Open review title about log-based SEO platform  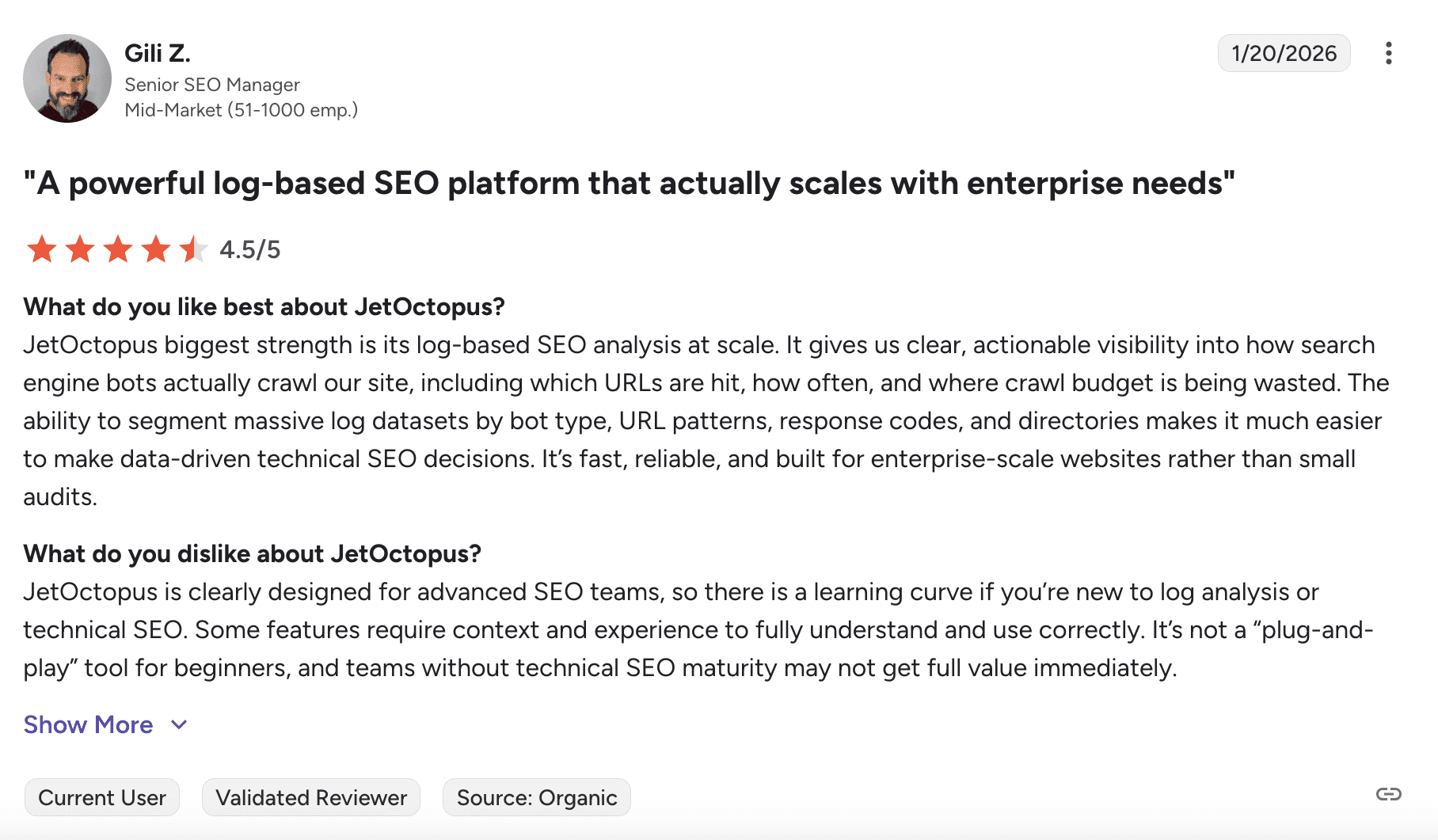pyautogui.click(x=629, y=183)
